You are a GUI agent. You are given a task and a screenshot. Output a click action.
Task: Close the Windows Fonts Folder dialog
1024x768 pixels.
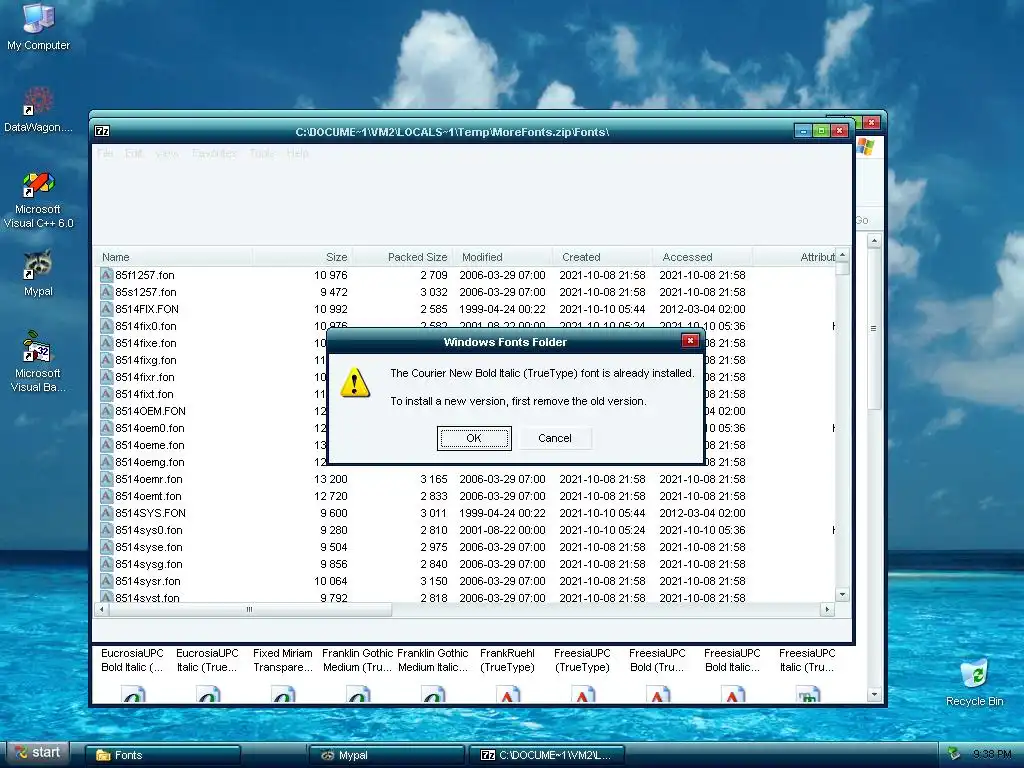tap(690, 340)
